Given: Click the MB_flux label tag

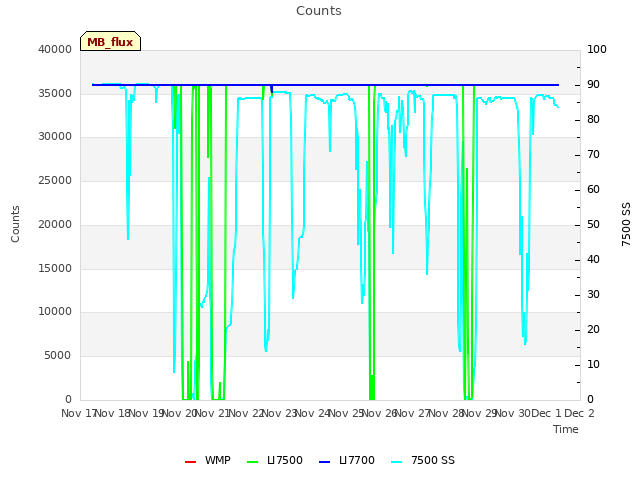Looking at the screenshot, I should 110,41.
